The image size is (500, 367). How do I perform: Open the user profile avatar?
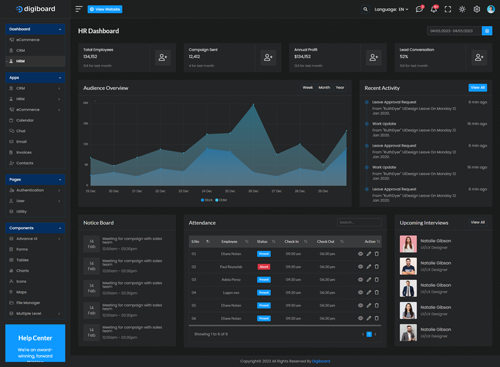point(491,9)
